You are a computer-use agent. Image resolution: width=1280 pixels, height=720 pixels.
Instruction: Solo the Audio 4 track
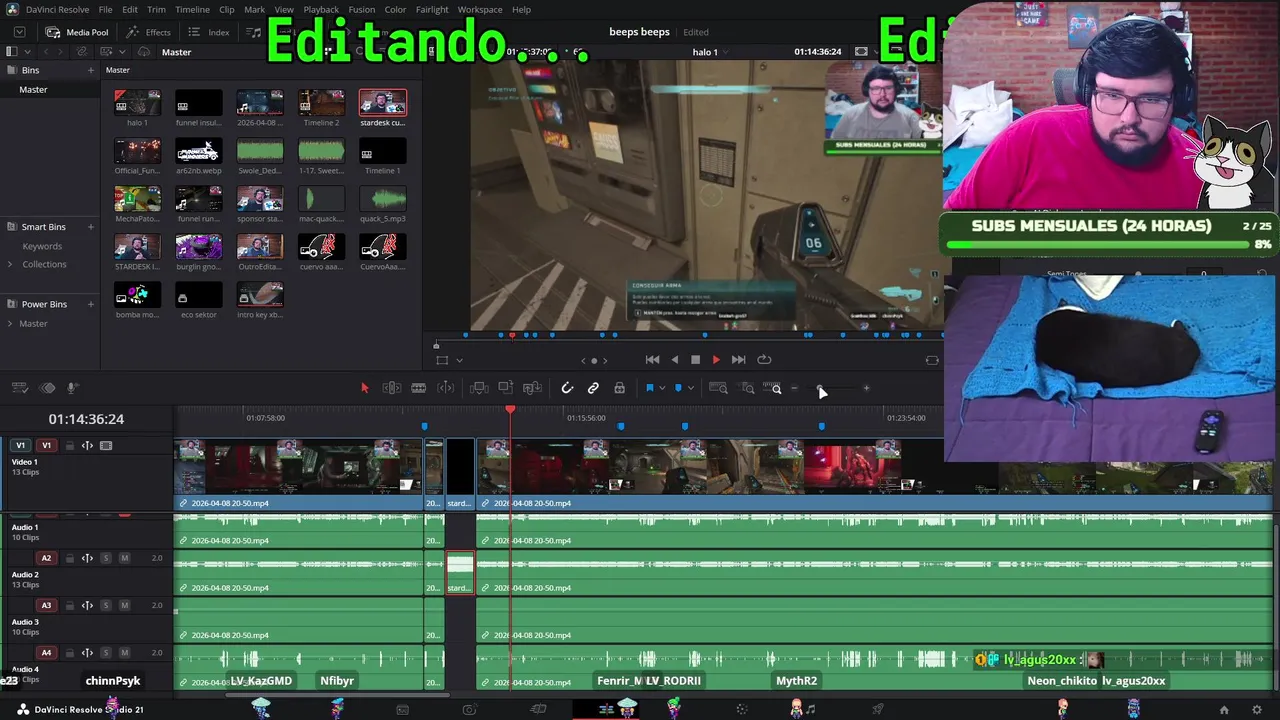(106, 653)
